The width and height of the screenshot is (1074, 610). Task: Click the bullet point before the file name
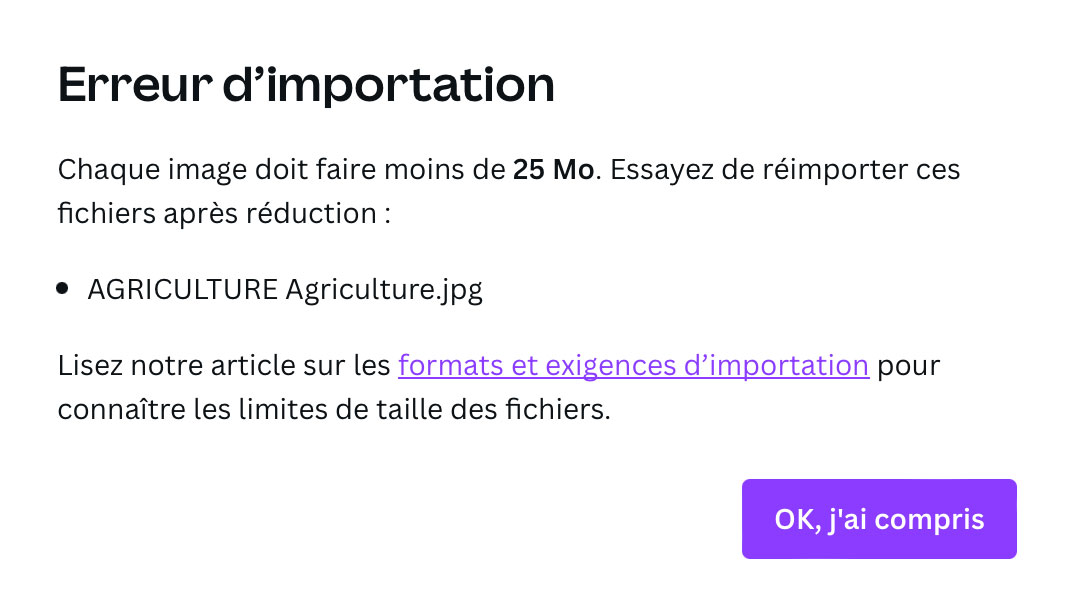pos(63,289)
